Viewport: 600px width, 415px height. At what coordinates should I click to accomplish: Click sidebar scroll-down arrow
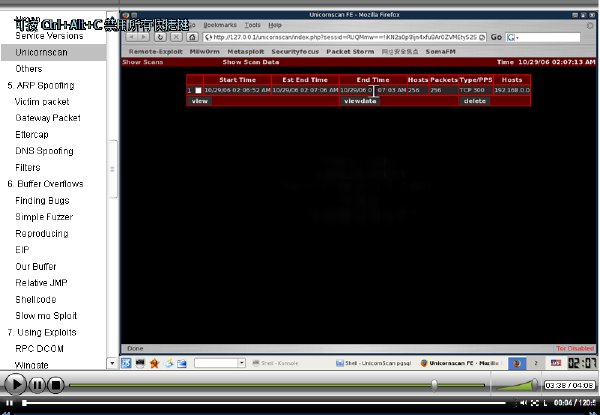pos(112,363)
